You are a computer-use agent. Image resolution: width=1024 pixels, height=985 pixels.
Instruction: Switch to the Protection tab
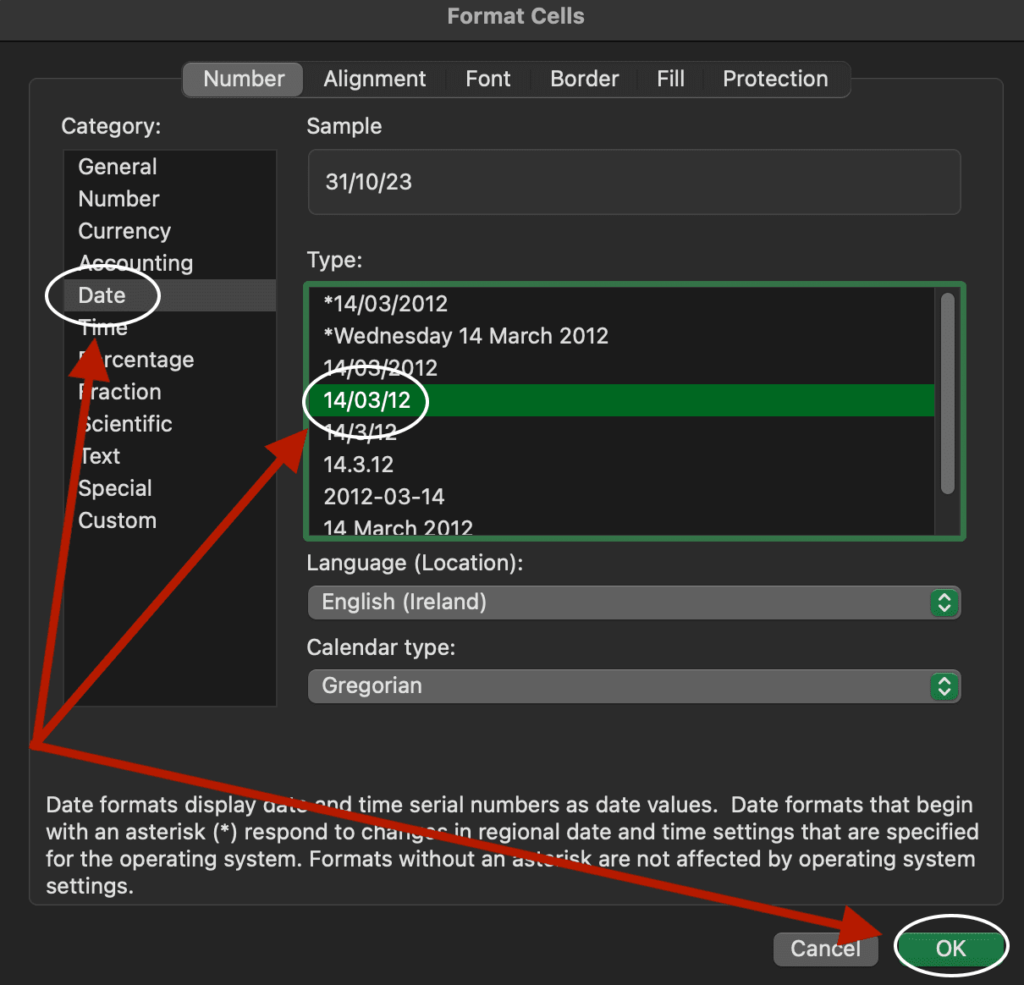click(x=775, y=79)
